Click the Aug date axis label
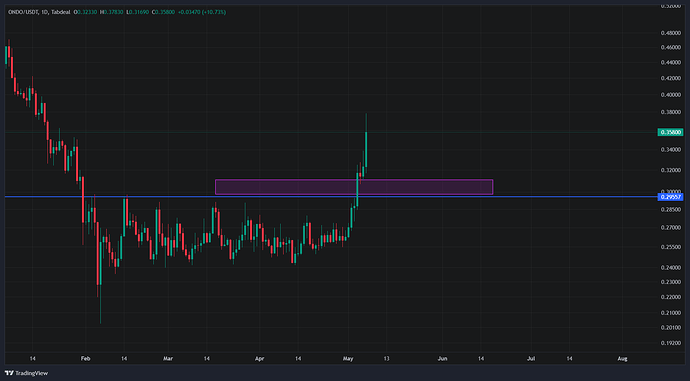Image resolution: width=690 pixels, height=381 pixels. click(x=622, y=359)
